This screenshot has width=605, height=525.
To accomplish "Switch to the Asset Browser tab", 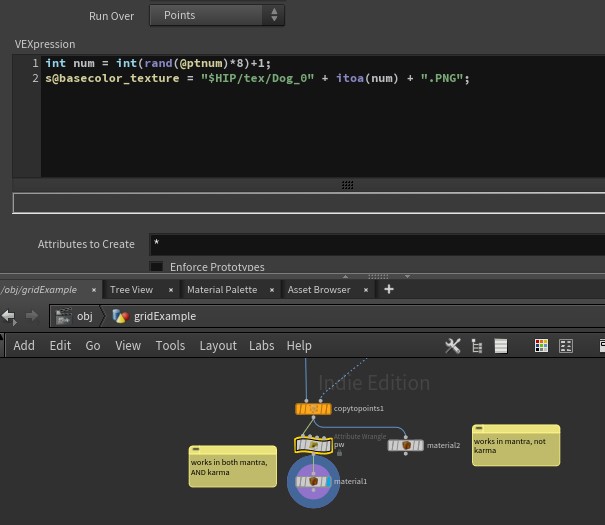I will coord(319,289).
